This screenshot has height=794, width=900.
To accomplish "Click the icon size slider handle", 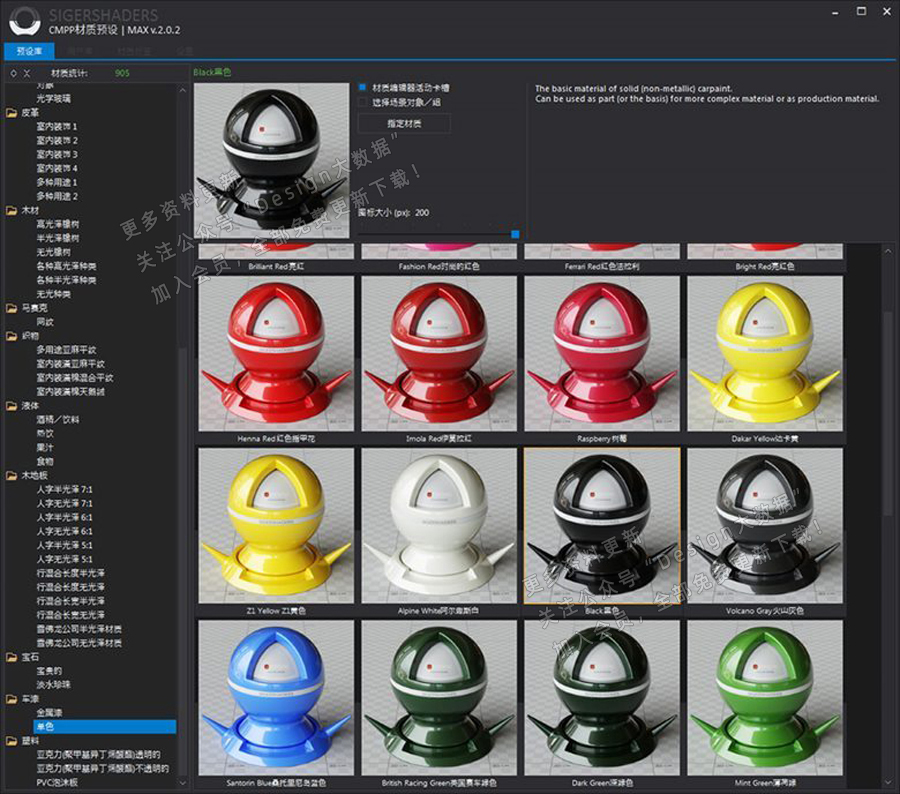I will point(515,234).
